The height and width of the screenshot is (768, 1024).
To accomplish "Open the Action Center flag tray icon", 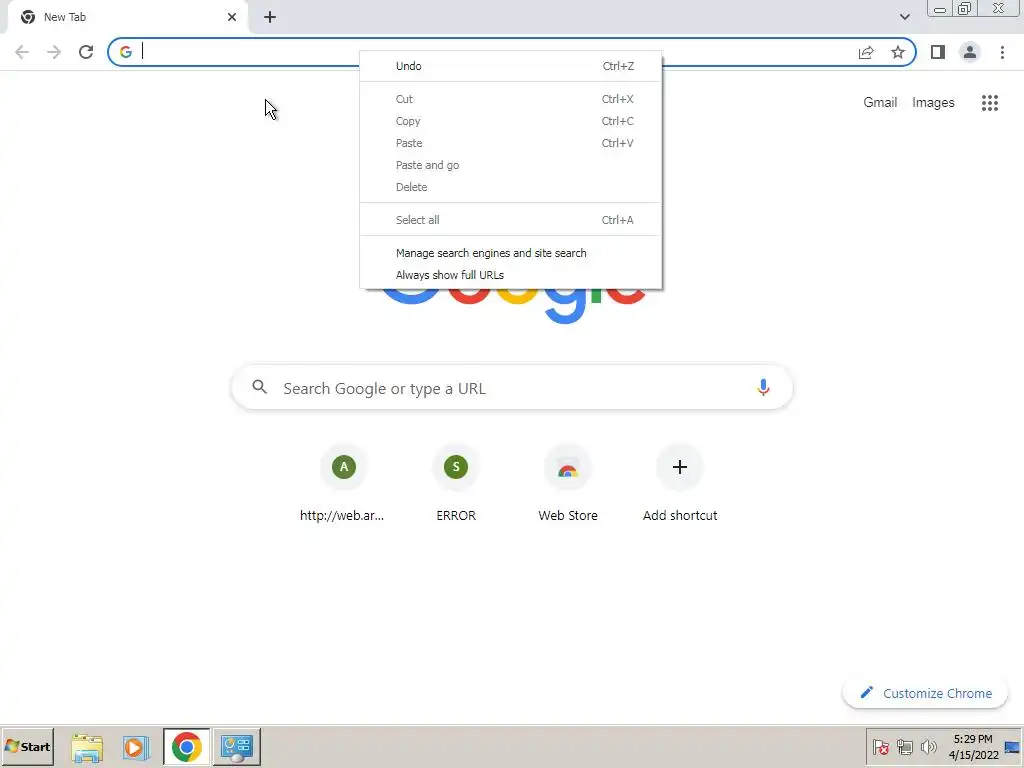I will tap(880, 747).
